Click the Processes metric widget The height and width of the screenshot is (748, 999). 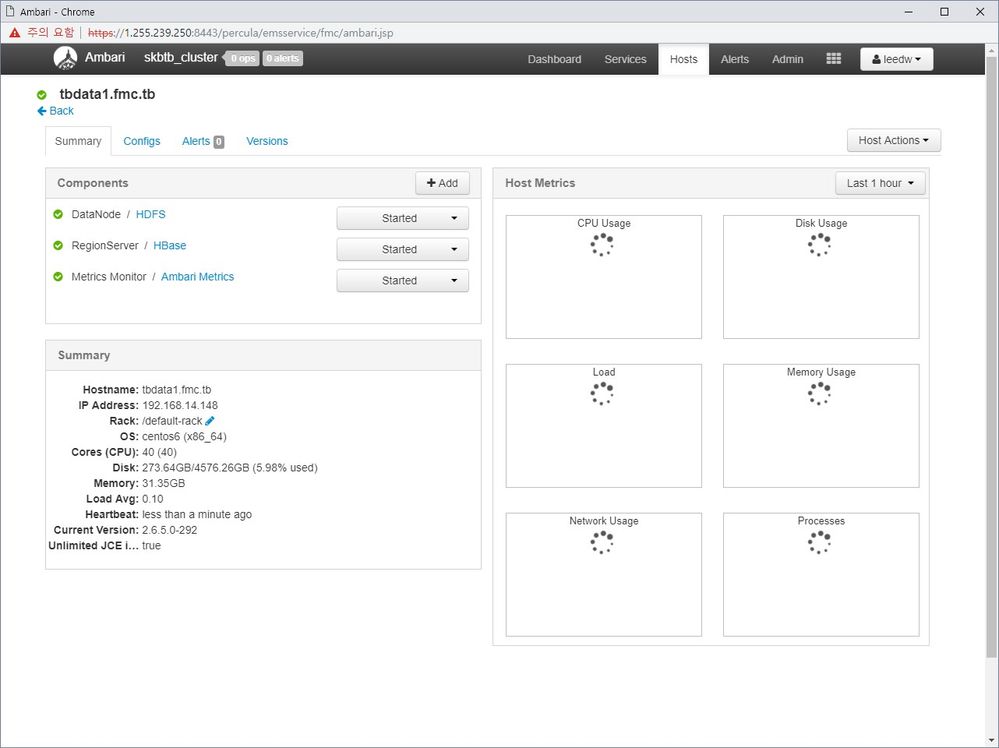[821, 574]
